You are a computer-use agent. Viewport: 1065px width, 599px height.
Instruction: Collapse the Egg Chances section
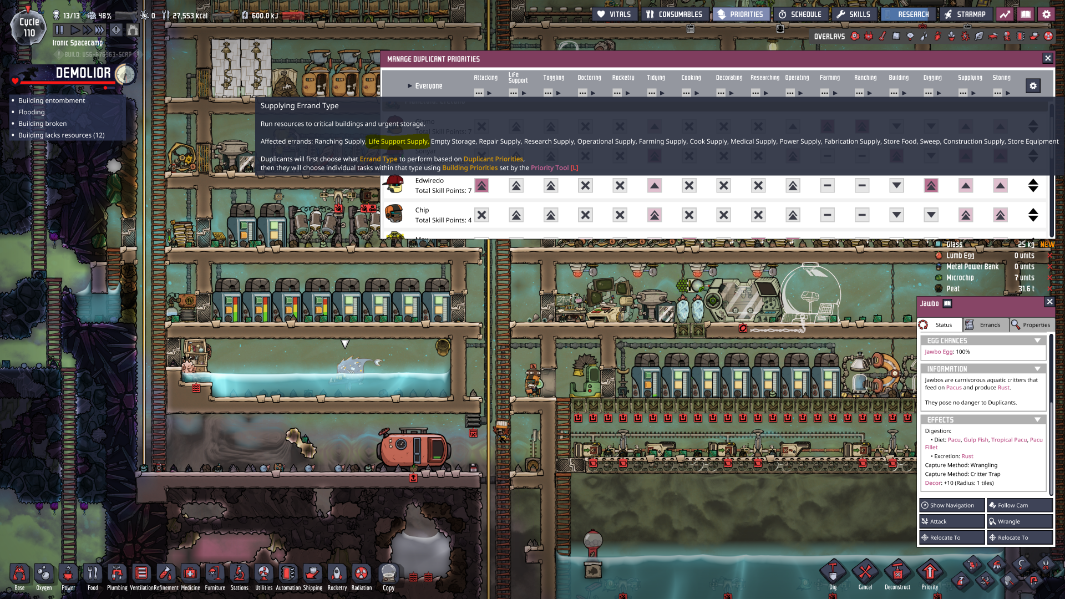point(1037,340)
